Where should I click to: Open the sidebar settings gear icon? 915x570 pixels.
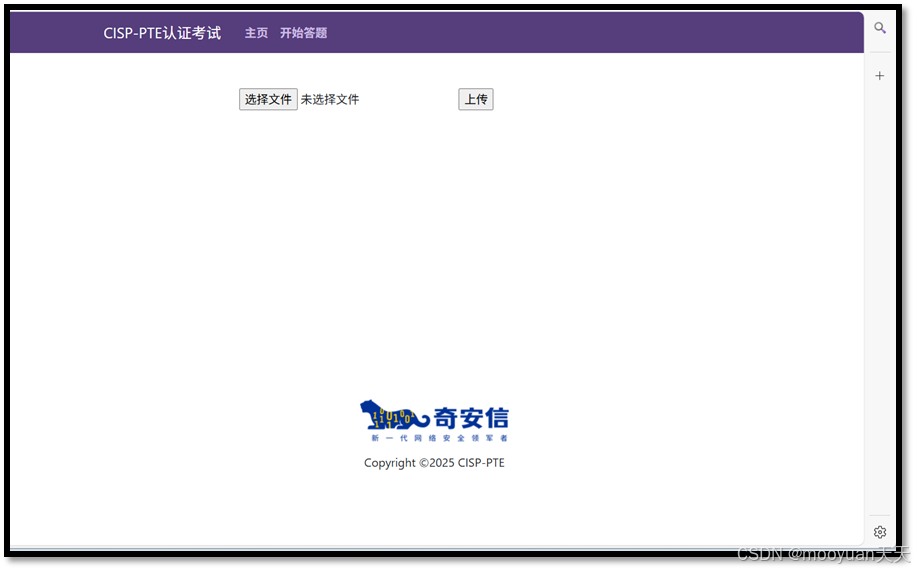[x=880, y=532]
